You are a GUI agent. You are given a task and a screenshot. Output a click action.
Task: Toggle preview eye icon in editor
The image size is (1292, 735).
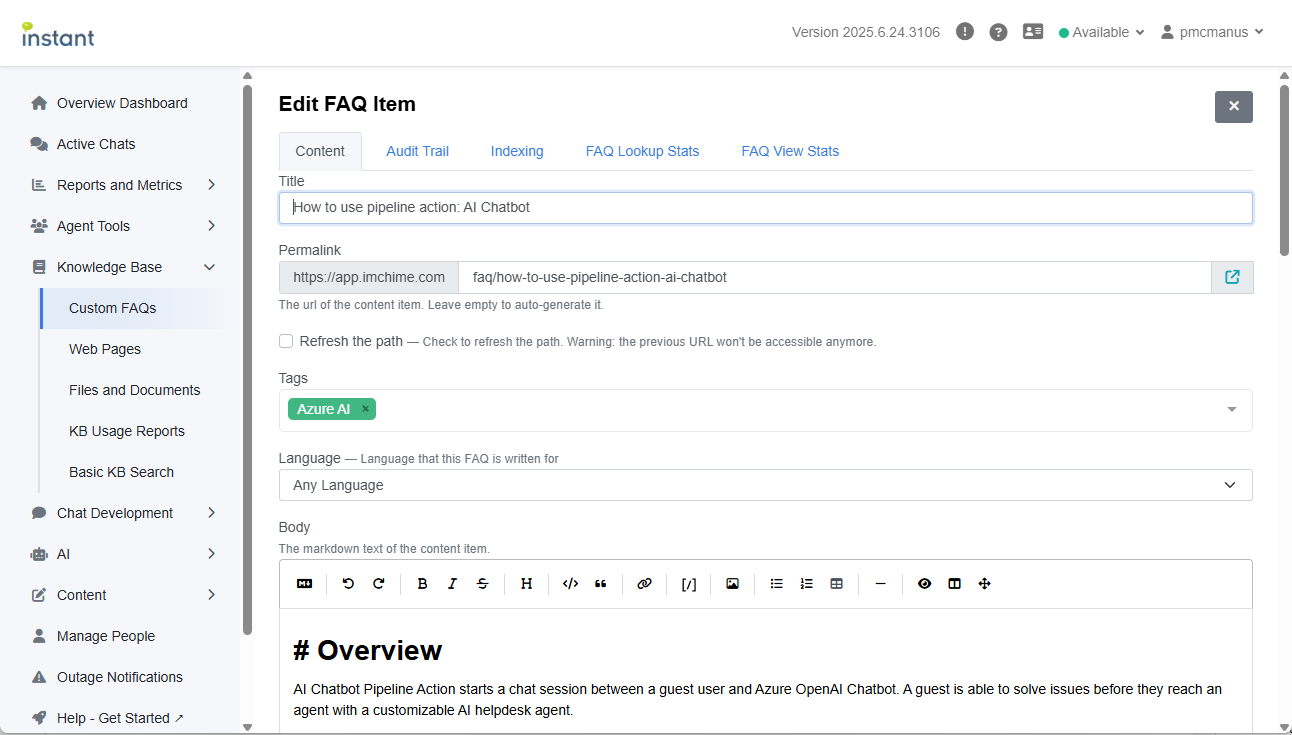[924, 584]
